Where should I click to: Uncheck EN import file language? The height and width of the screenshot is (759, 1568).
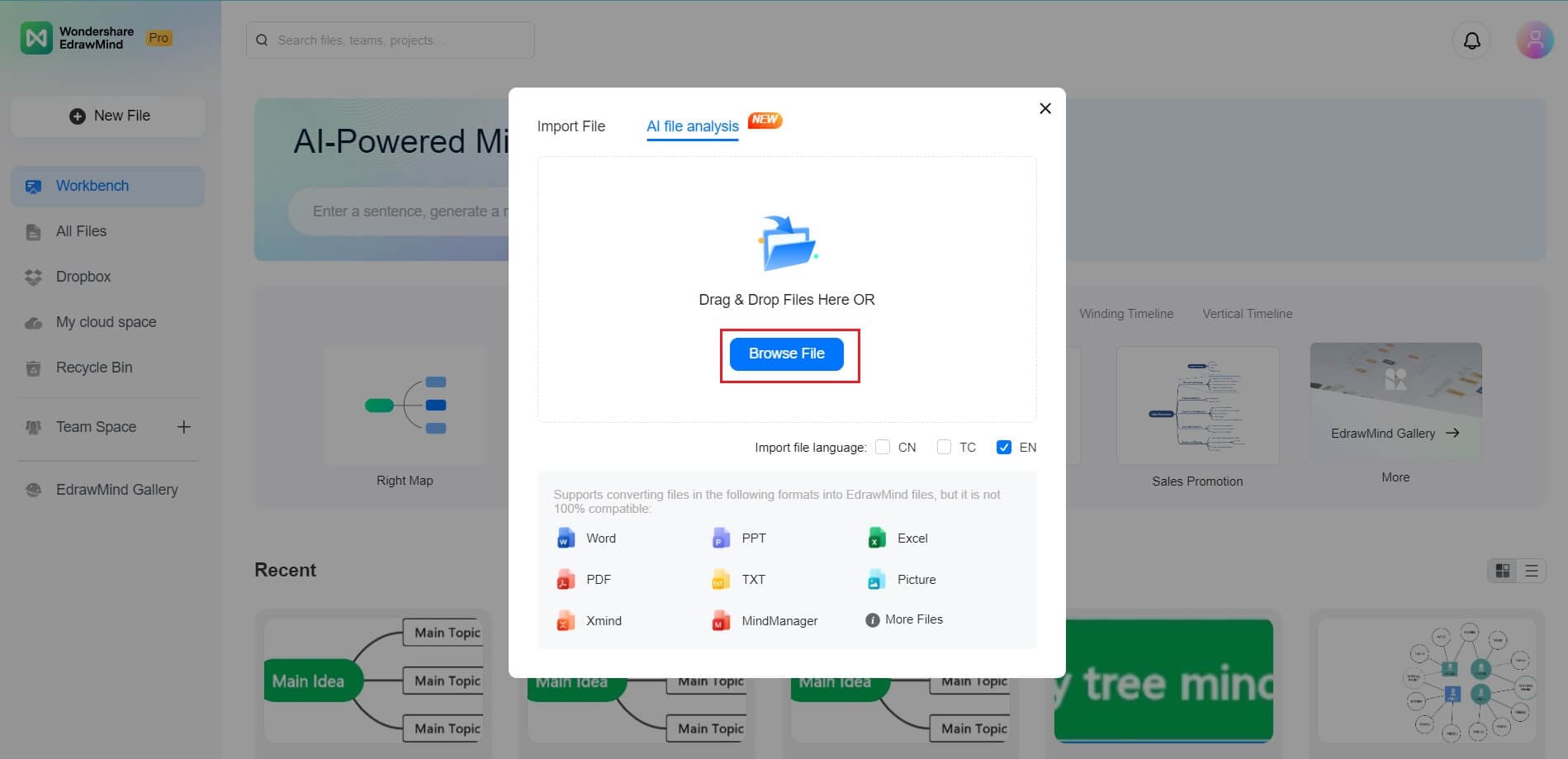1004,447
